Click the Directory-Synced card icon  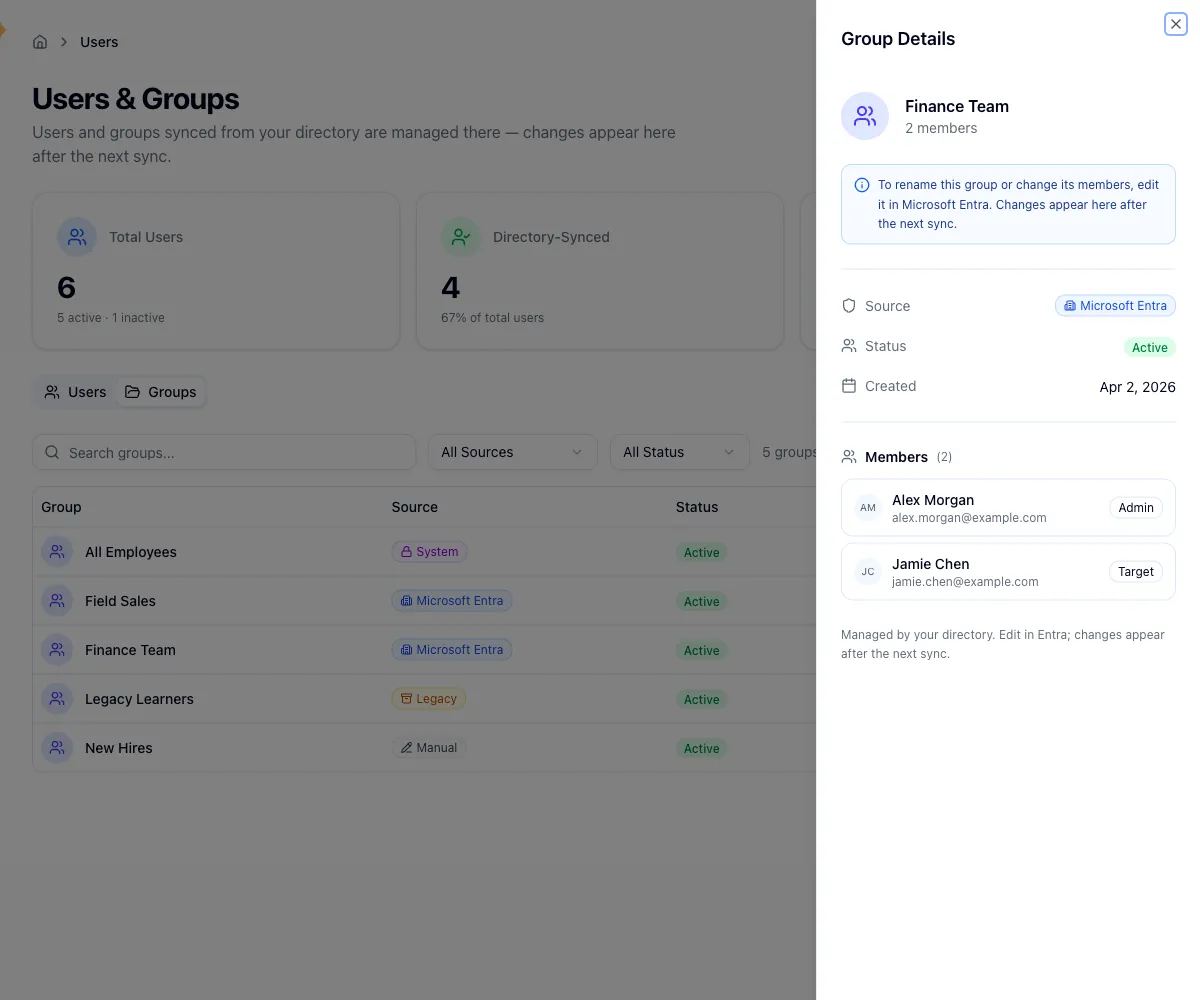pos(461,237)
